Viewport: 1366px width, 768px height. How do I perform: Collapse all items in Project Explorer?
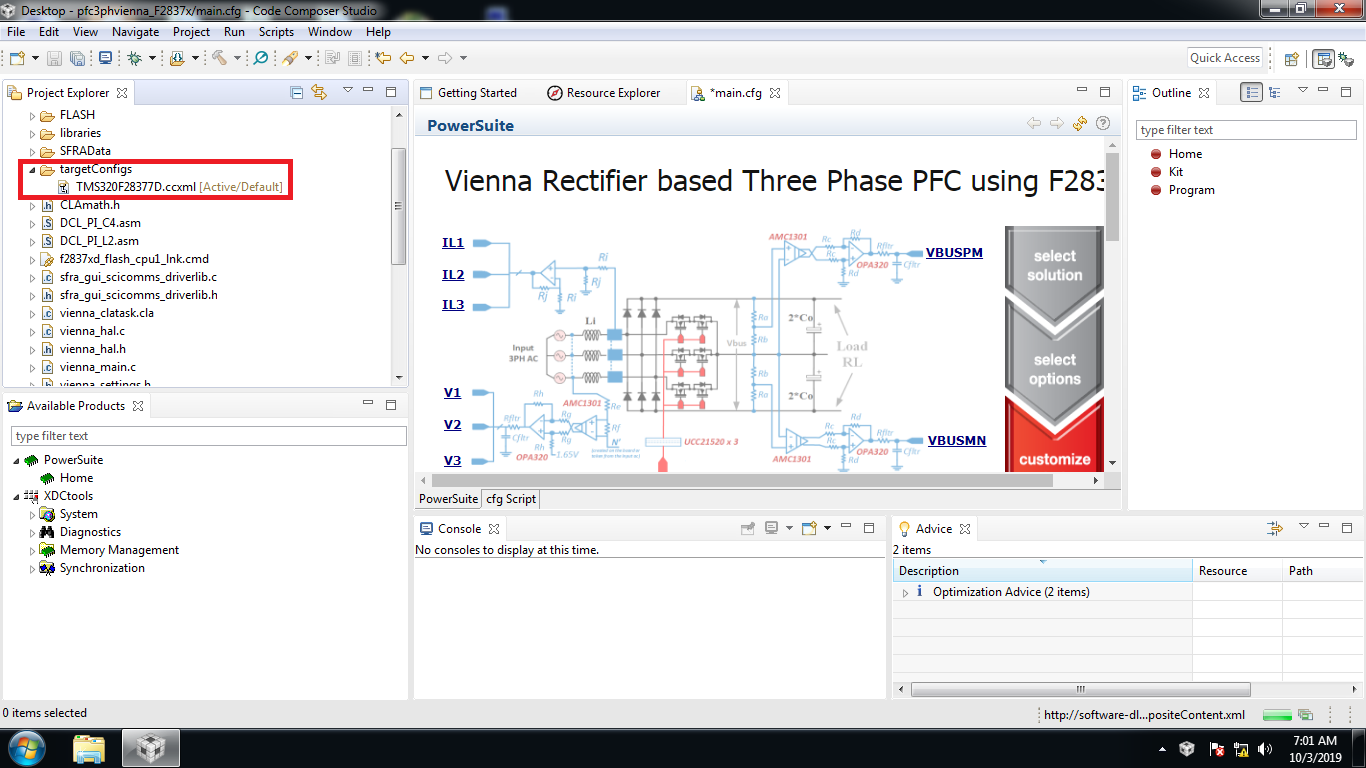297,92
